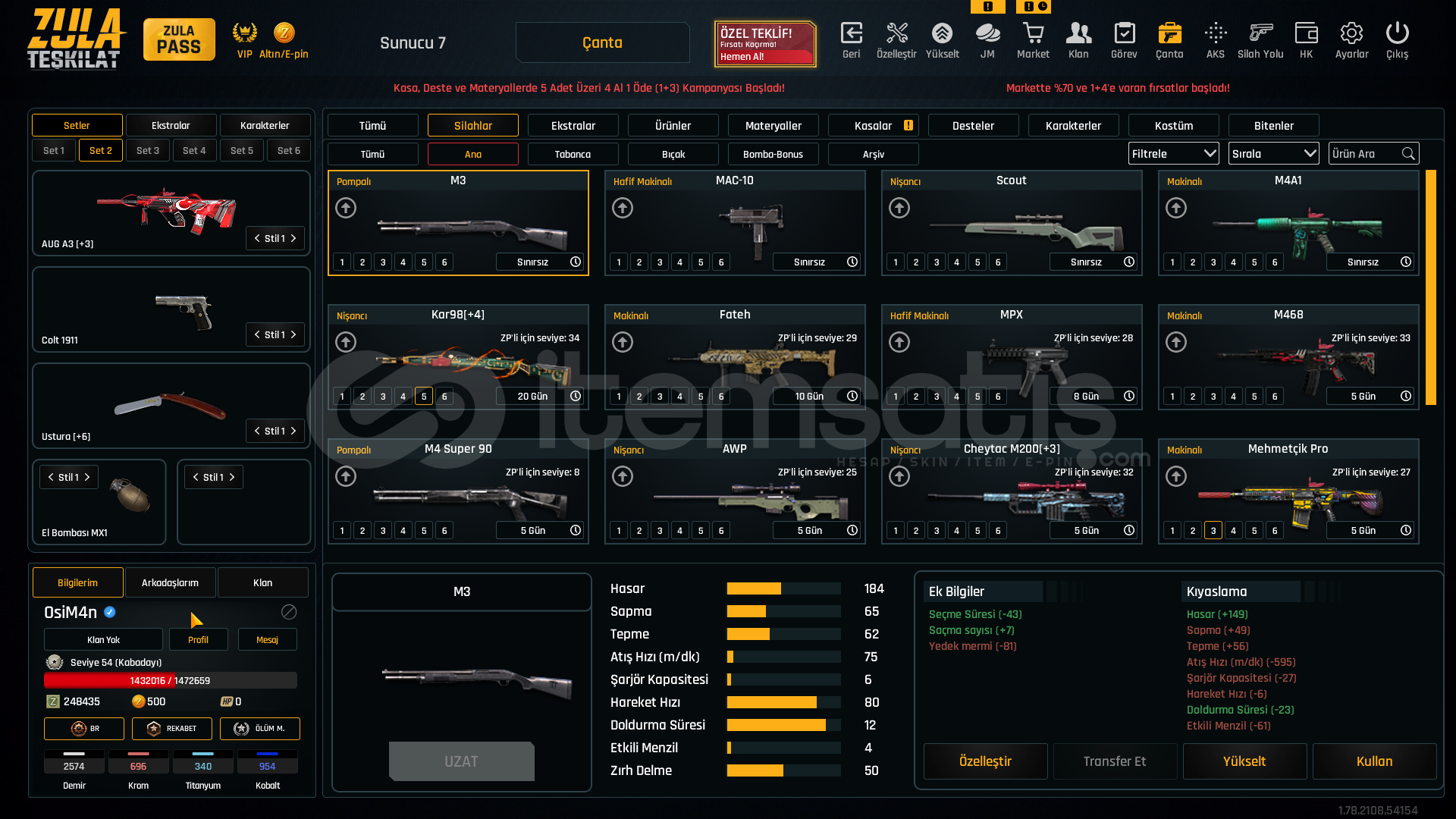The height and width of the screenshot is (819, 1456).
Task: Click the Altın/E-pin coin icon
Action: pos(284,33)
